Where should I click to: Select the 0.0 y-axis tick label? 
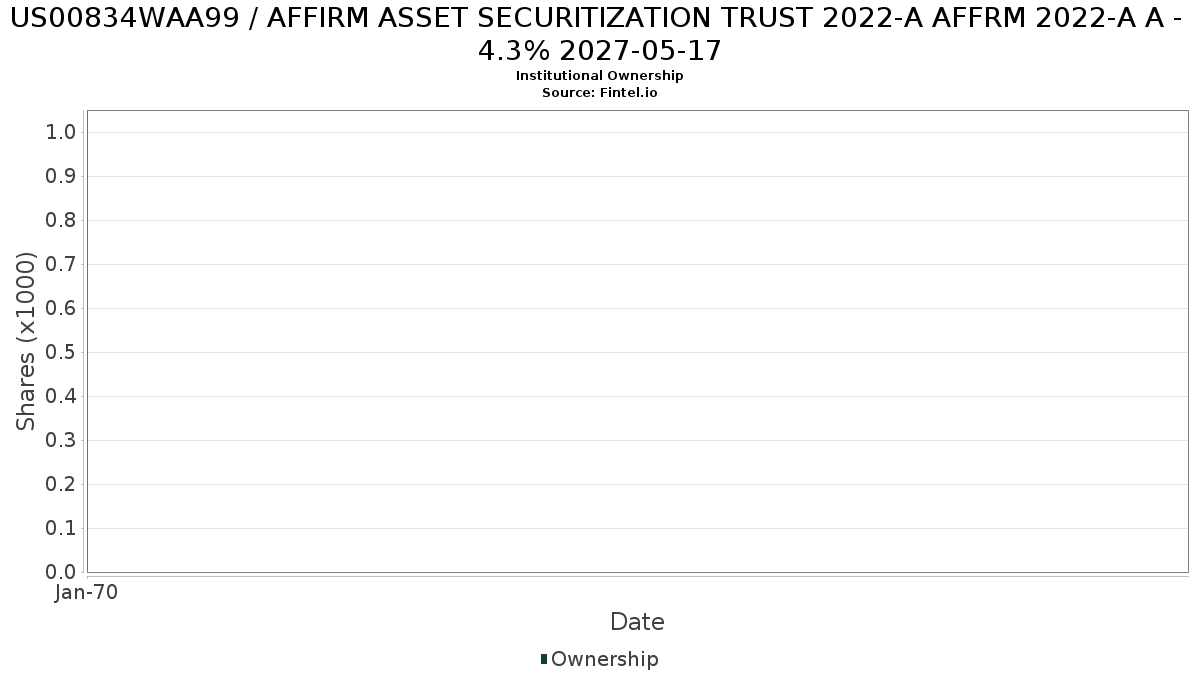(62, 572)
